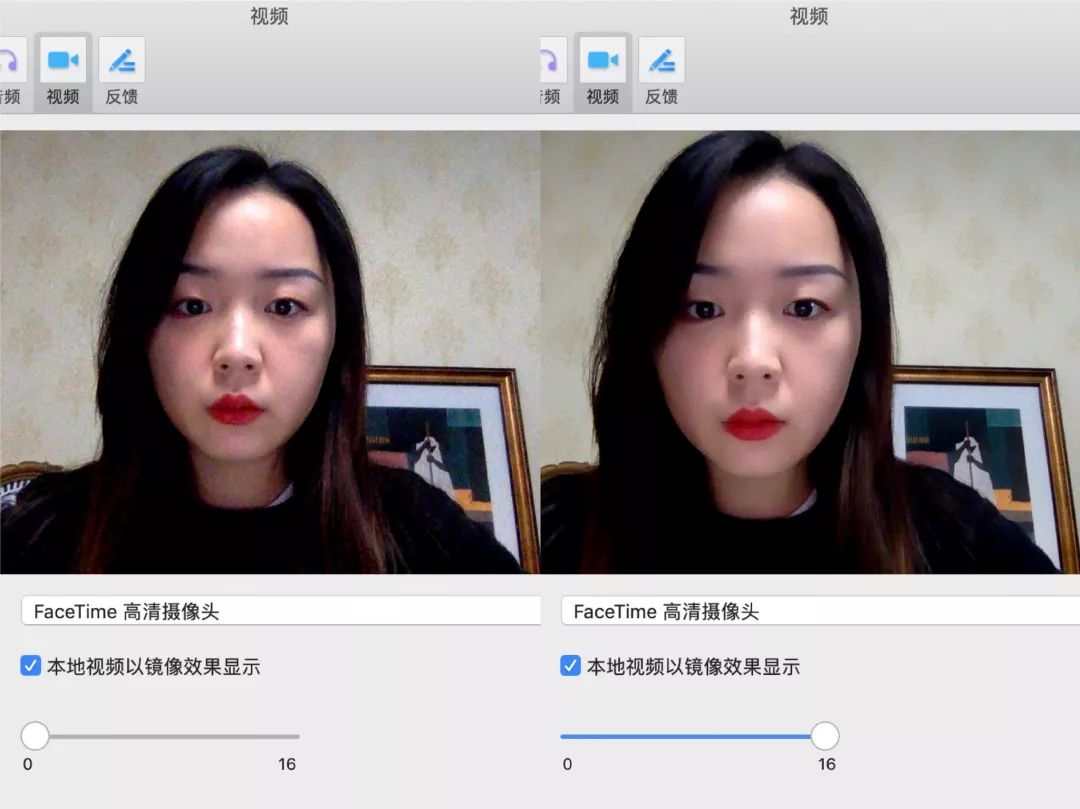
Task: Click beauty slider handle at 16 in right window
Action: tap(824, 736)
